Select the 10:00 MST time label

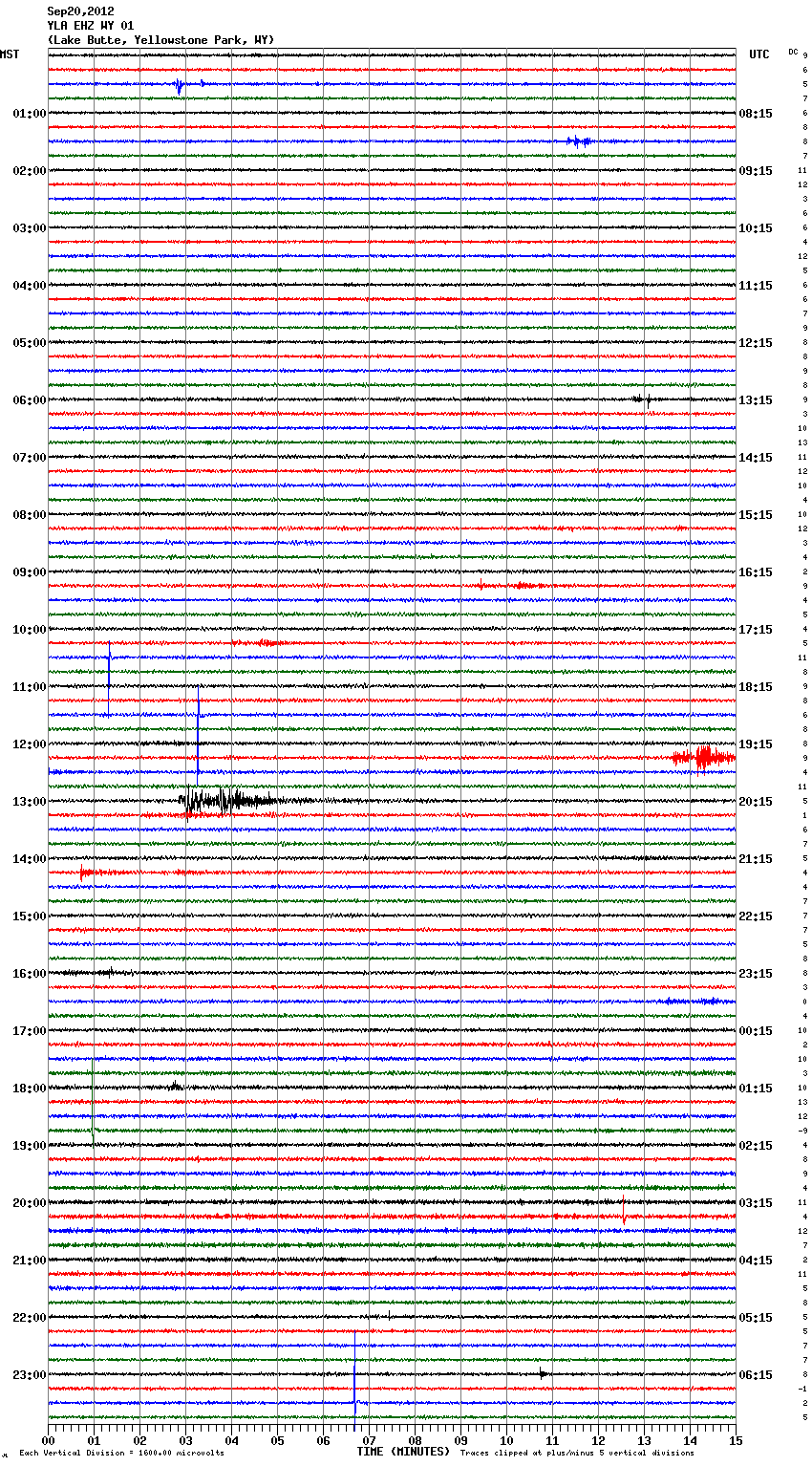(30, 630)
